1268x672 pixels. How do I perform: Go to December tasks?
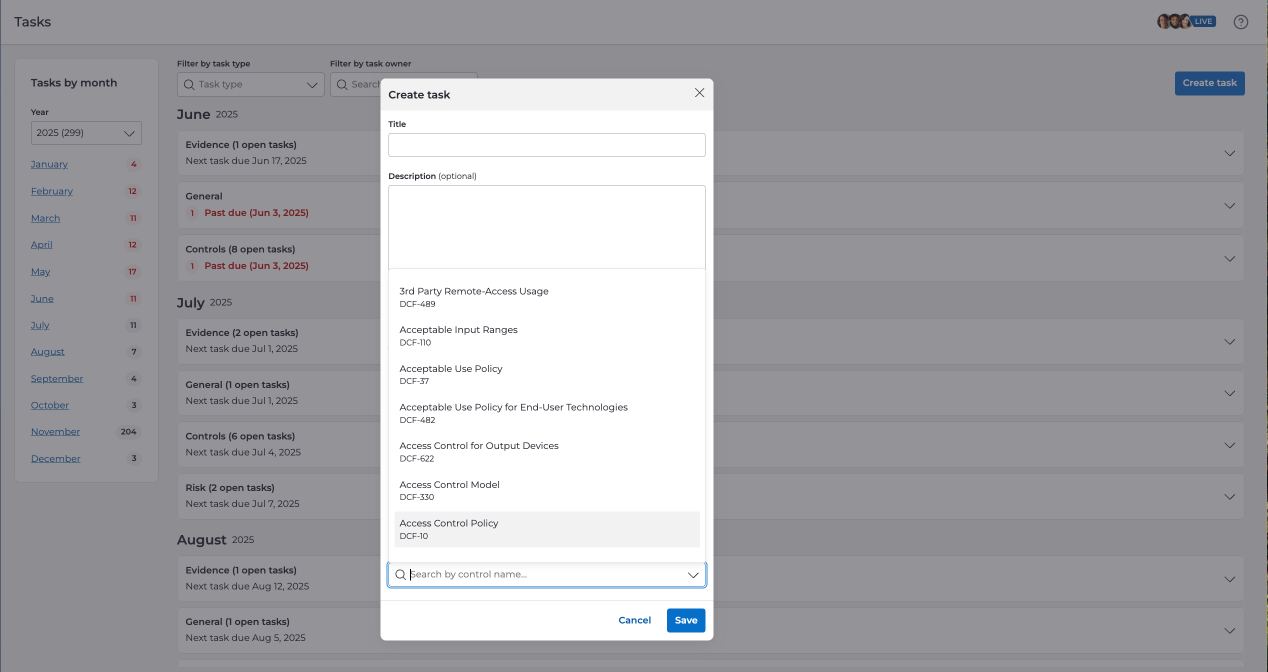[x=56, y=458]
